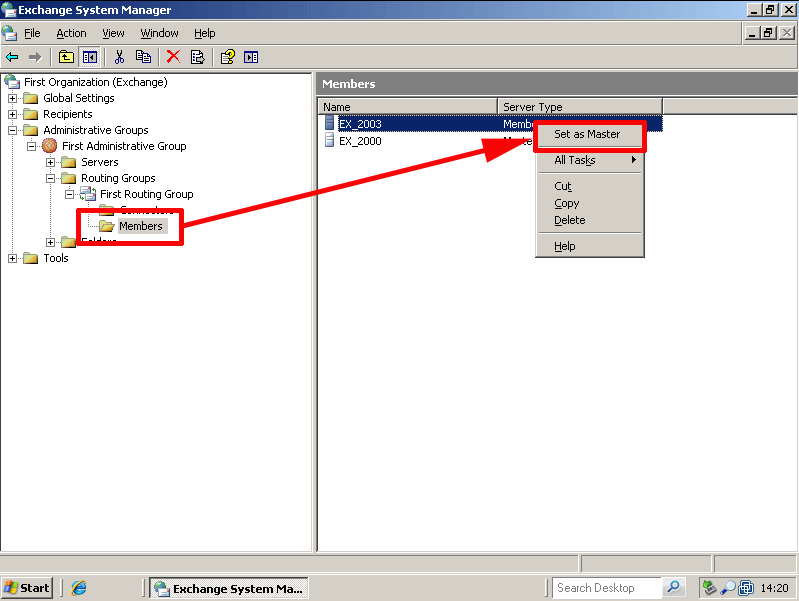Click the Up one level folder icon
This screenshot has height=601, width=799.
pyautogui.click(x=66, y=57)
